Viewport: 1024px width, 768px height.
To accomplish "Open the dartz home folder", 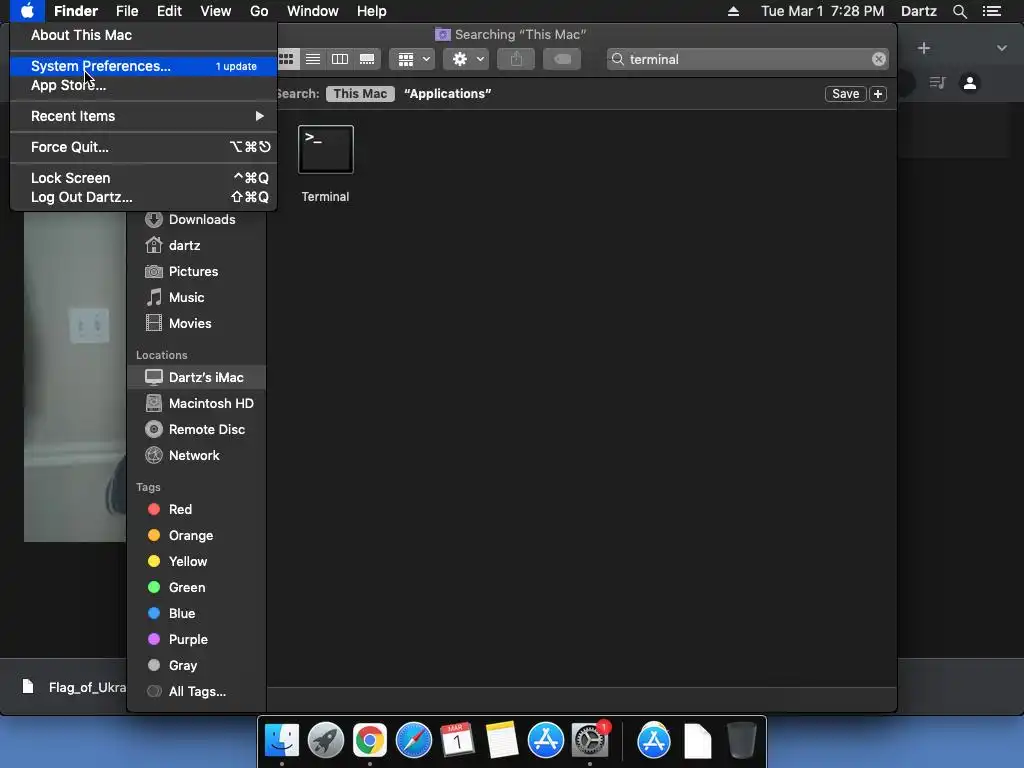I will [197, 246].
